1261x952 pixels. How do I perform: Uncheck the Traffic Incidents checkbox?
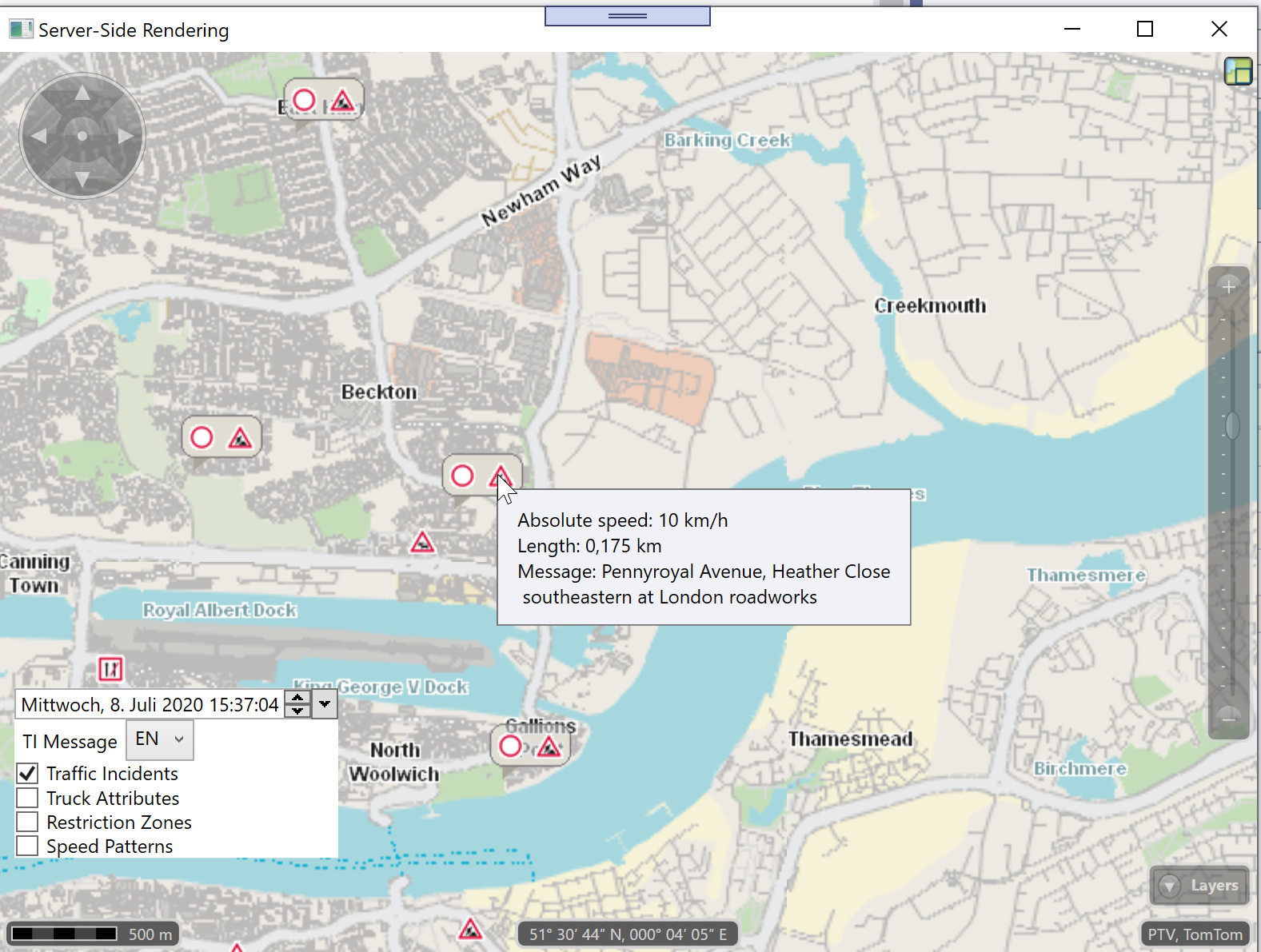(28, 773)
